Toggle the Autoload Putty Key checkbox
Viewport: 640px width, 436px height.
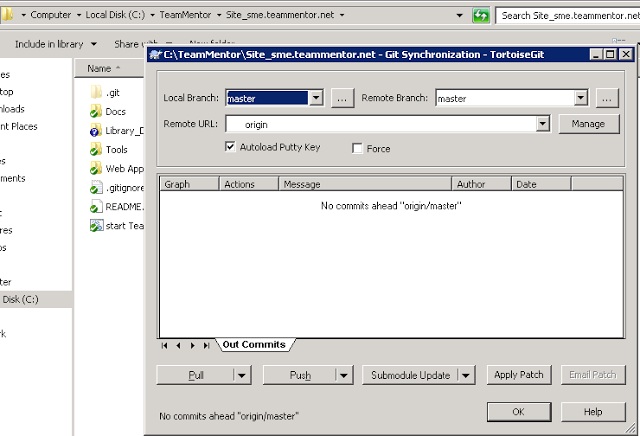pos(232,147)
